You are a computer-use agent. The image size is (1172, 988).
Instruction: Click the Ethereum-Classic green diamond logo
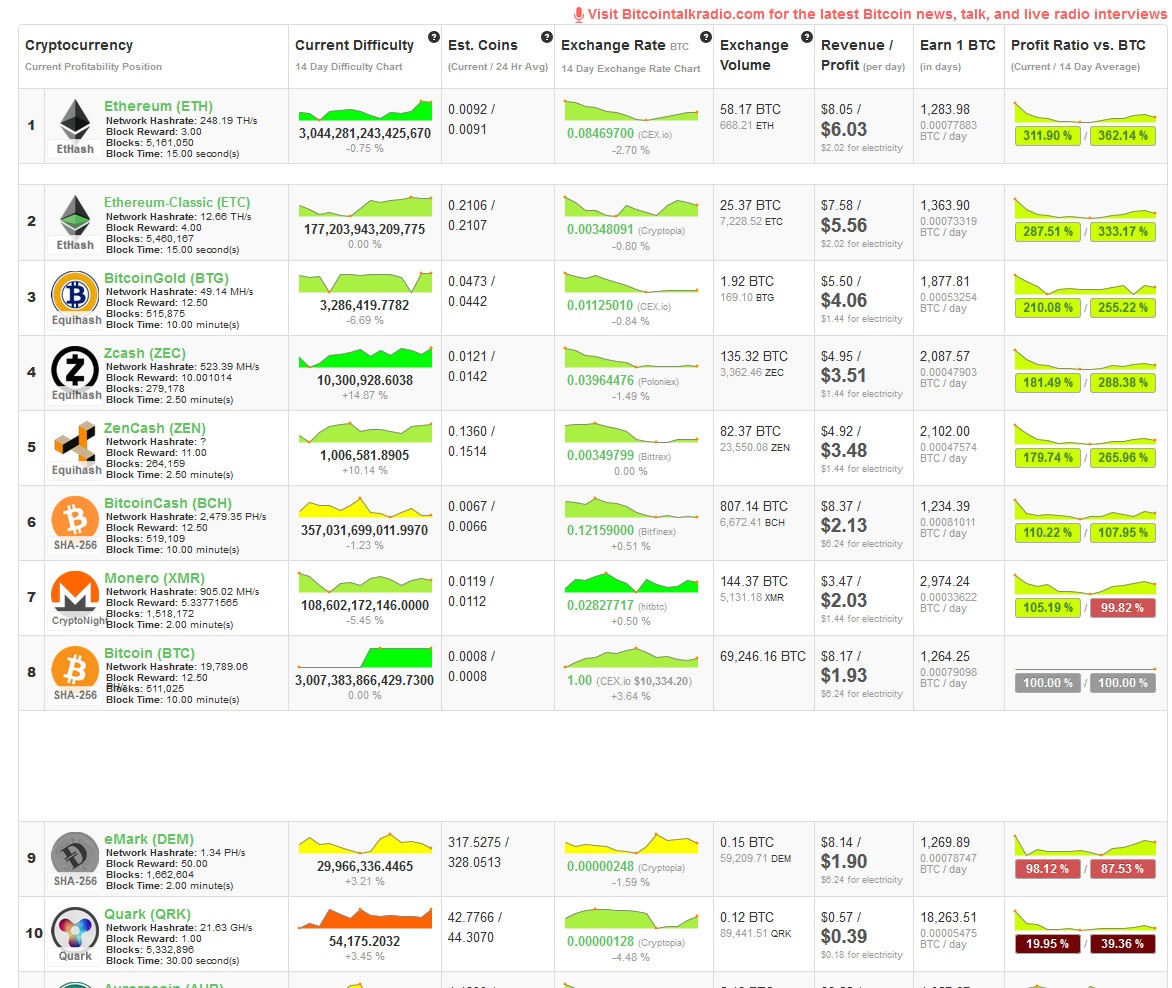[x=75, y=215]
